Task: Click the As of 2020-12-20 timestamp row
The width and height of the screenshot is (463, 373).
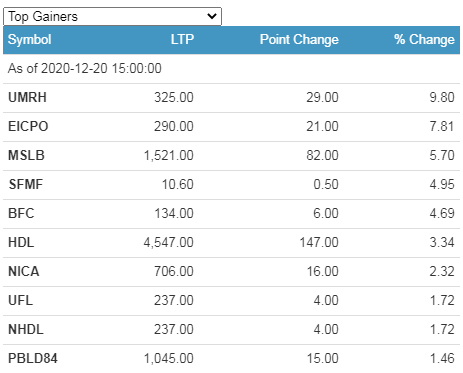Action: (x=231, y=68)
